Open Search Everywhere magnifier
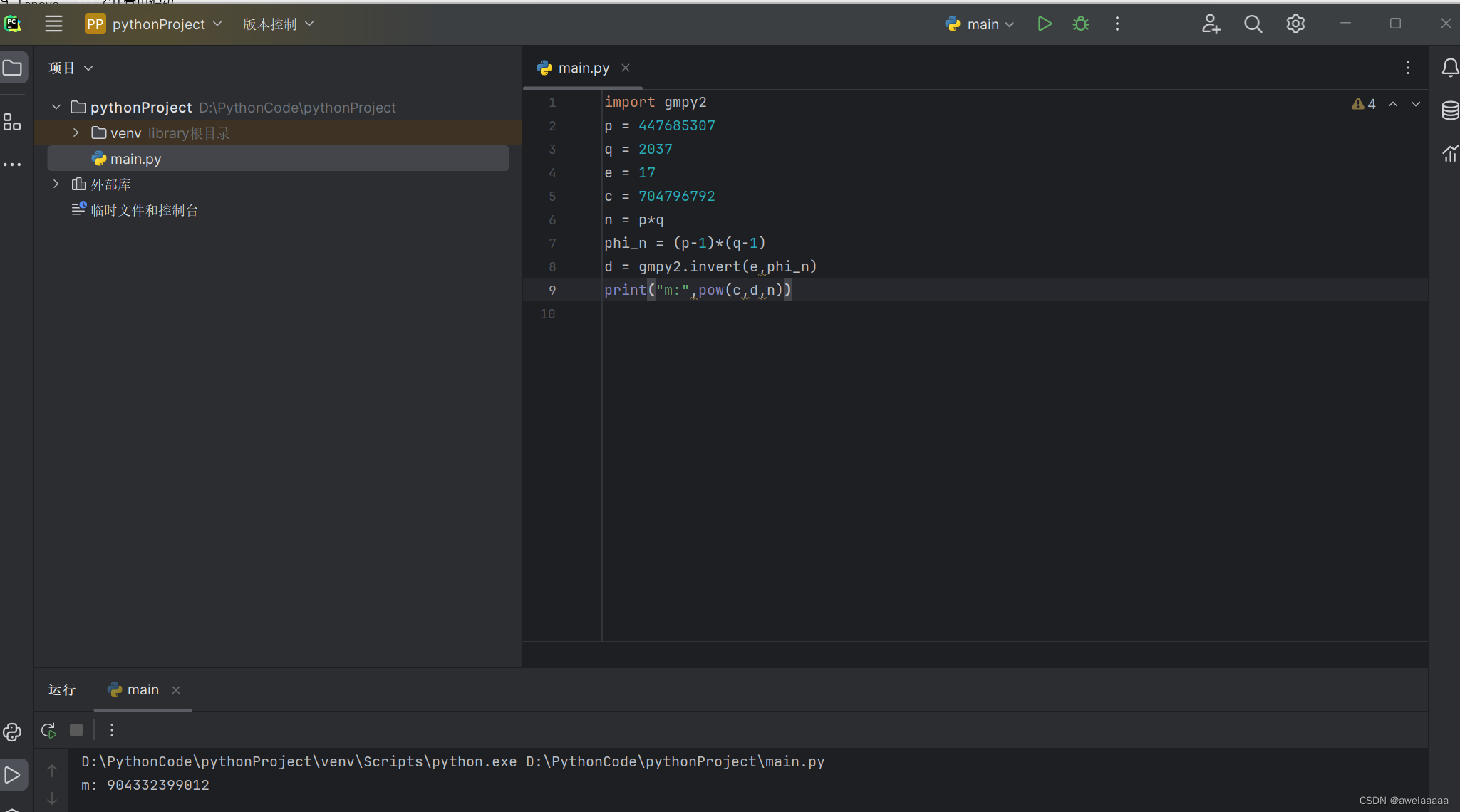This screenshot has width=1460, height=812. (1253, 24)
